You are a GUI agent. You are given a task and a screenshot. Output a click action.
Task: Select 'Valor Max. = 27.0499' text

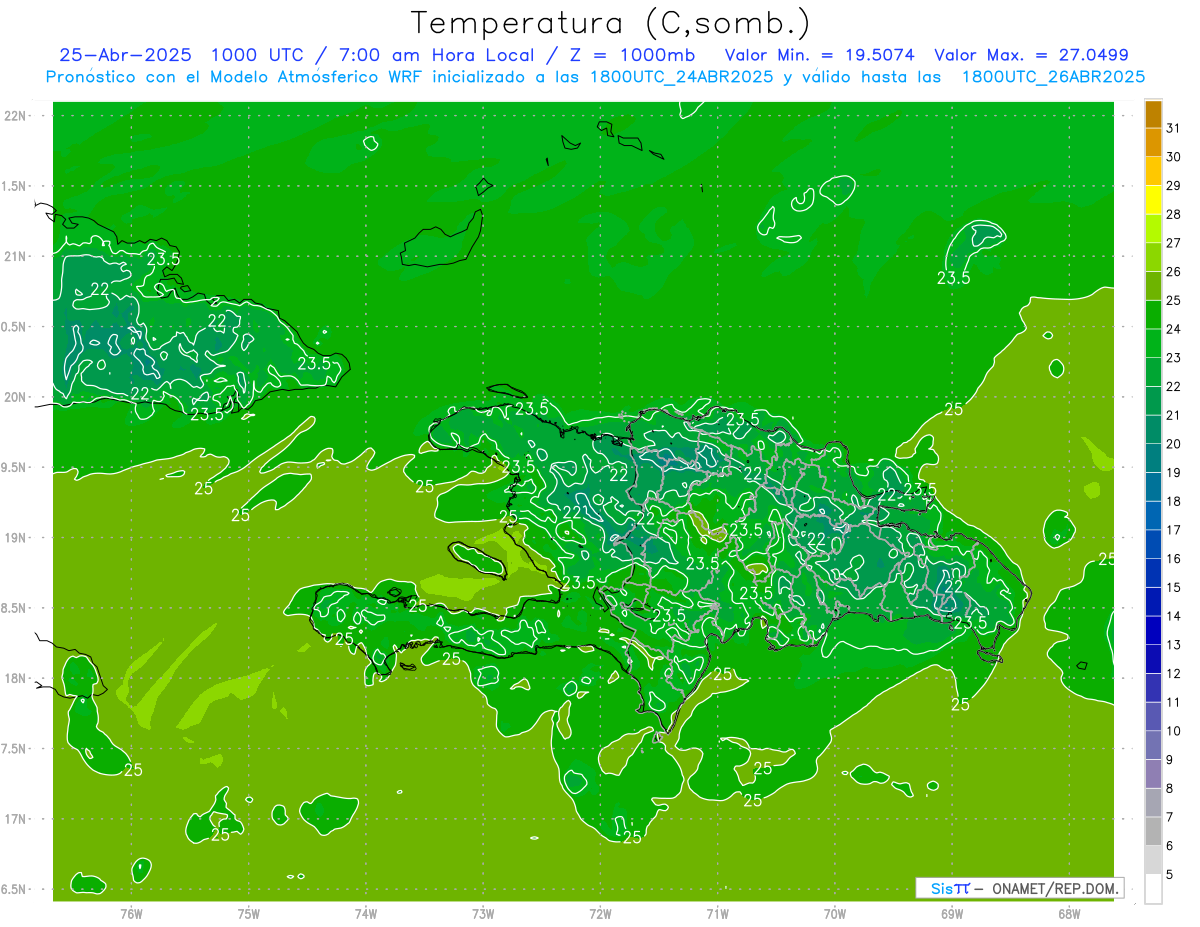pyautogui.click(x=1031, y=55)
